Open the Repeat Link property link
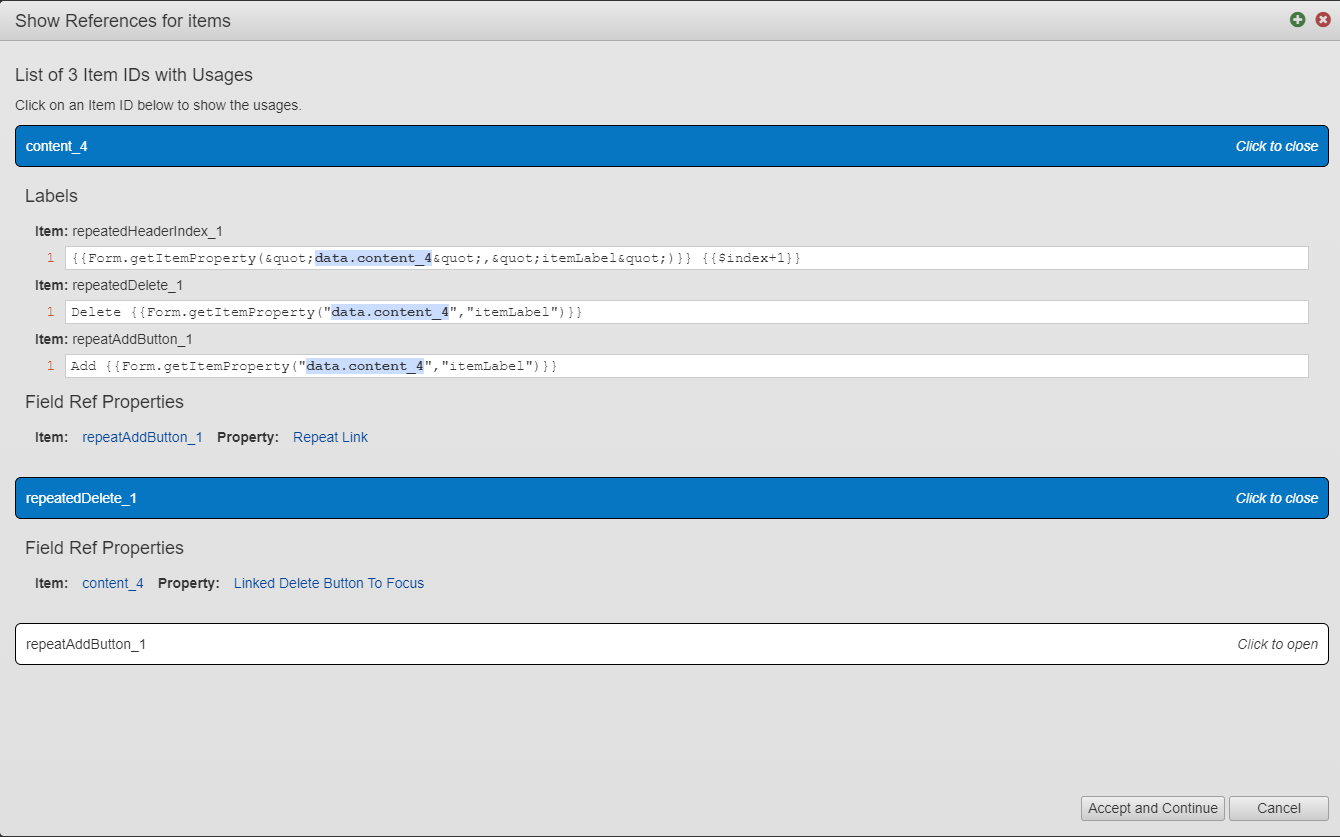Viewport: 1340px width, 837px height. click(x=330, y=437)
